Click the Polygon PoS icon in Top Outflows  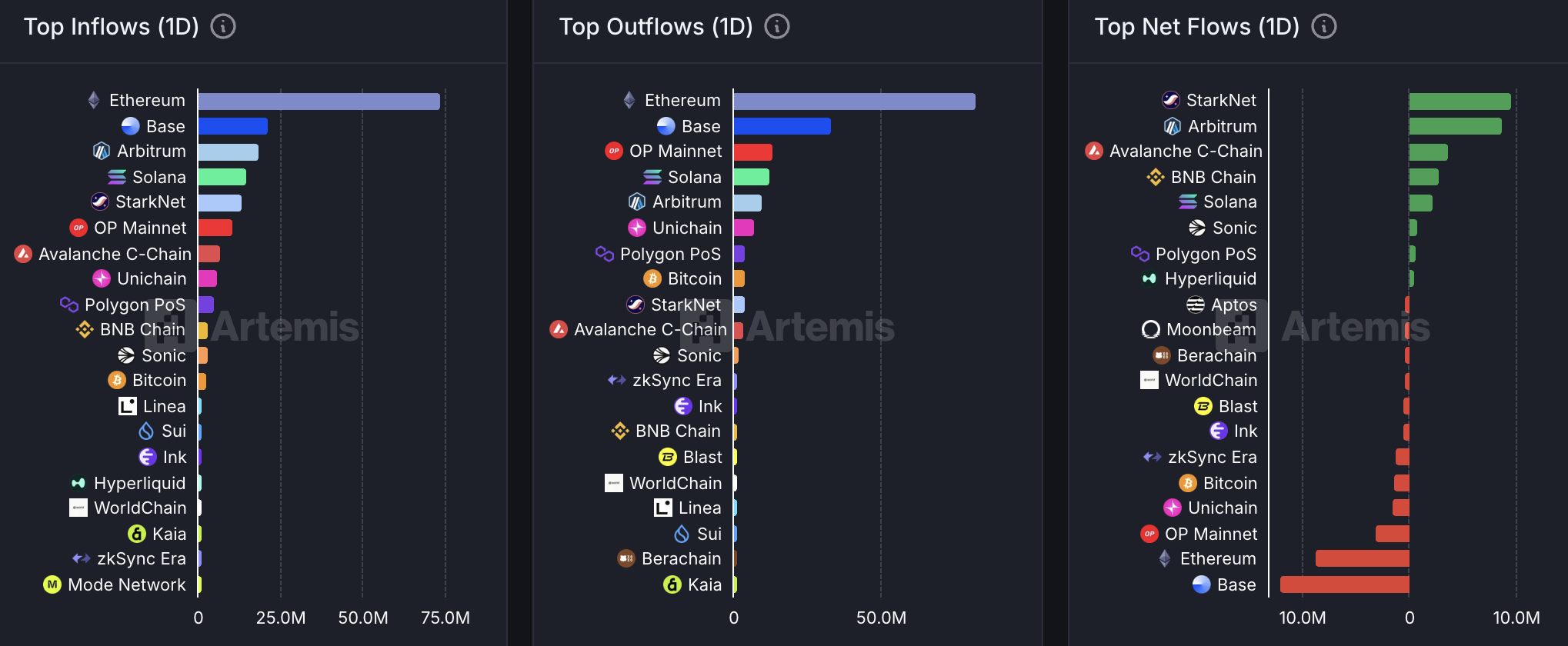coord(605,254)
